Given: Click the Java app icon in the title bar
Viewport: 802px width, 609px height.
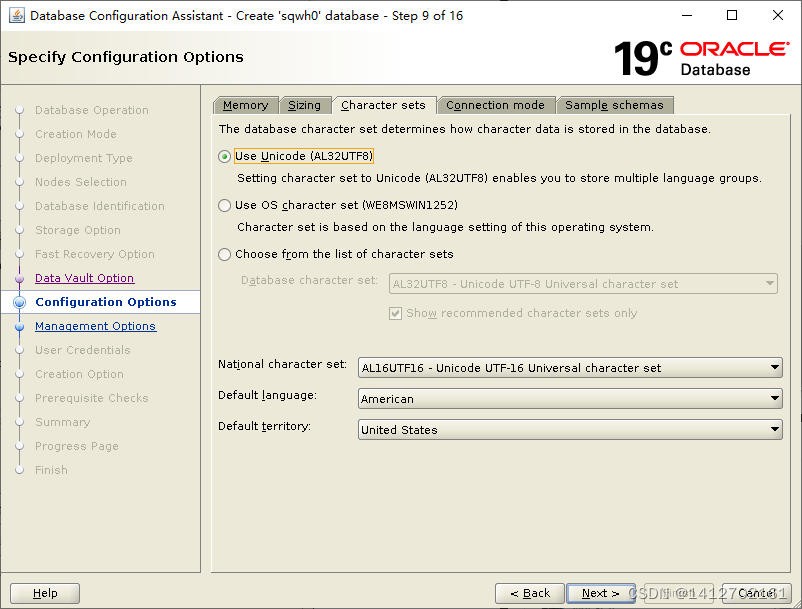Looking at the screenshot, I should [16, 15].
